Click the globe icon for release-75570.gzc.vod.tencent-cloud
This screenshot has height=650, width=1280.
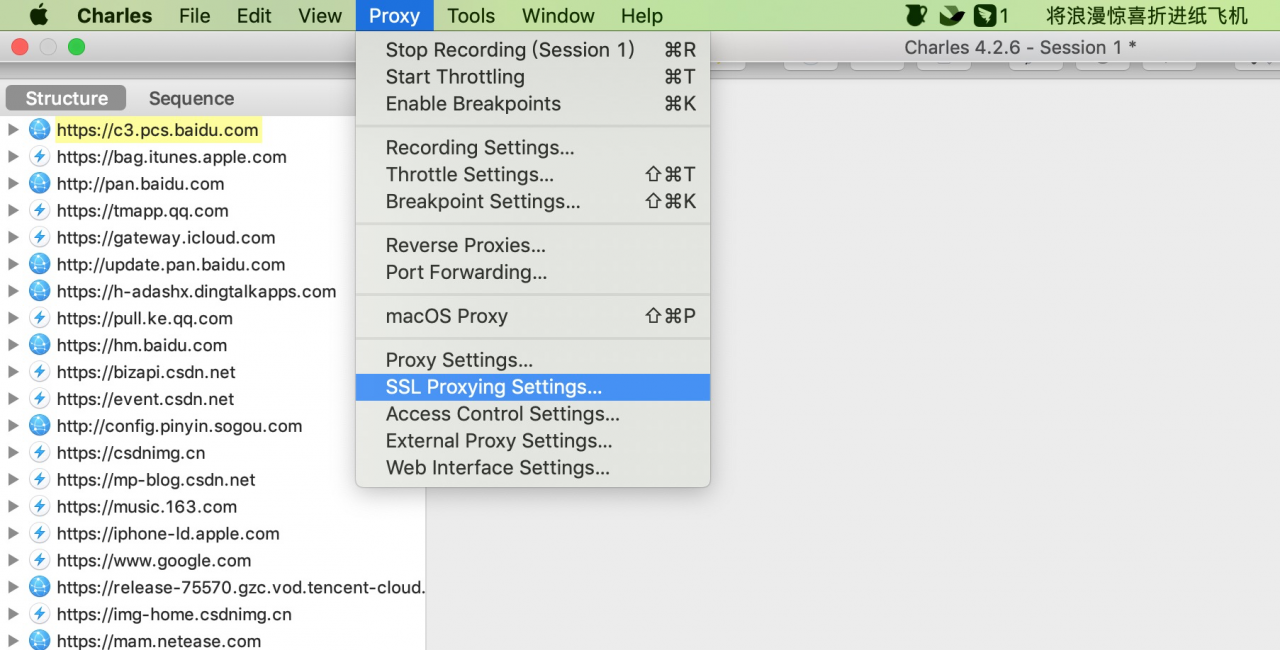39,587
